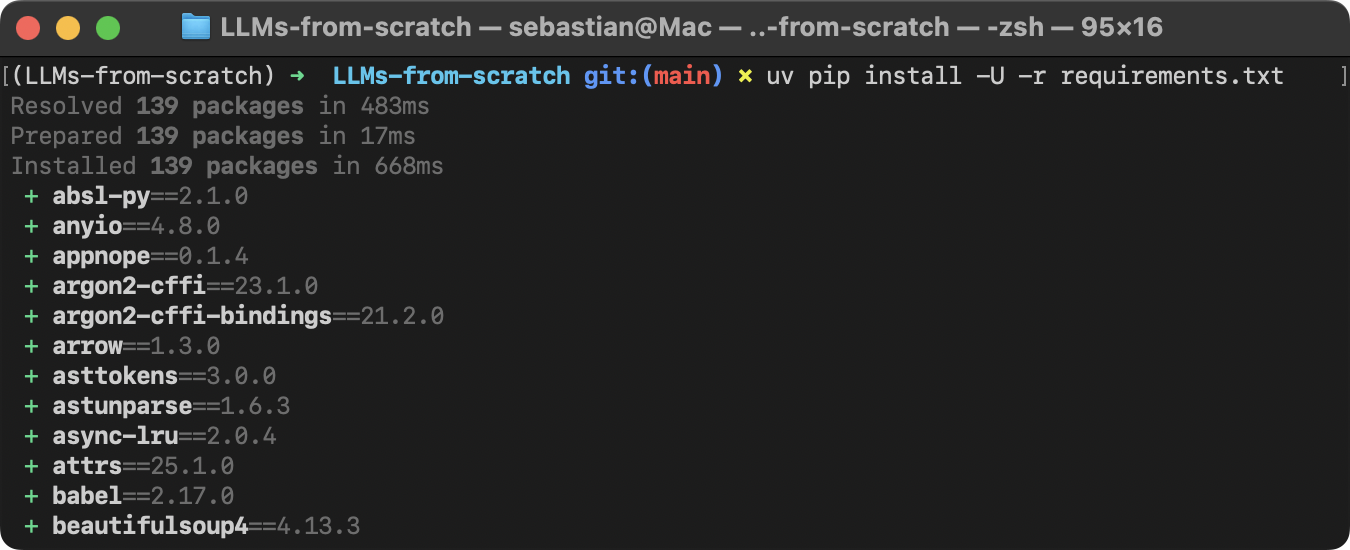Click the plus sign before absl-py
Viewport: 1350px width, 550px height.
pyautogui.click(x=31, y=196)
